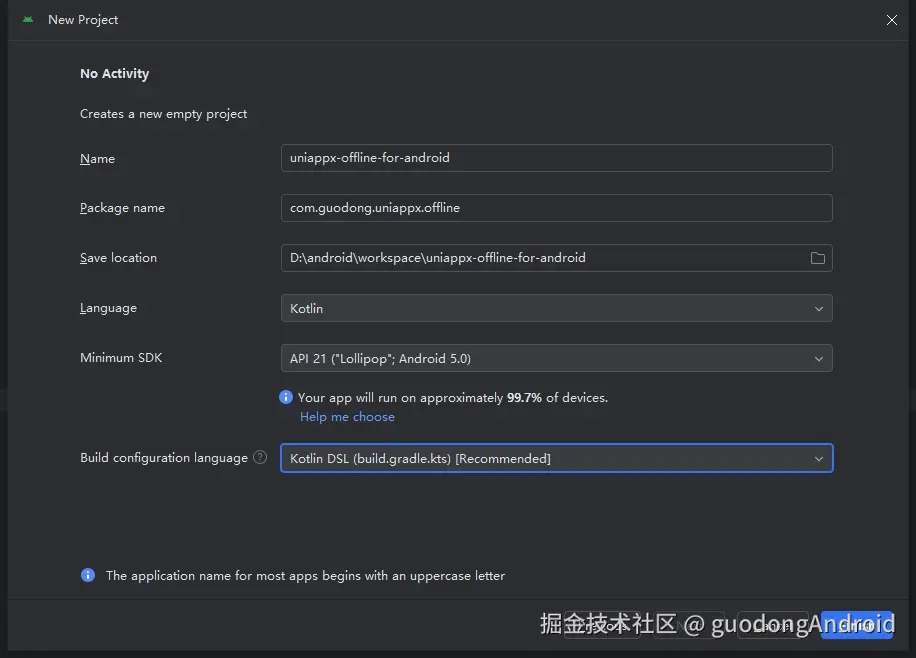This screenshot has width=916, height=658.
Task: Click the Android Studio logo in the title bar
Action: tap(26, 19)
